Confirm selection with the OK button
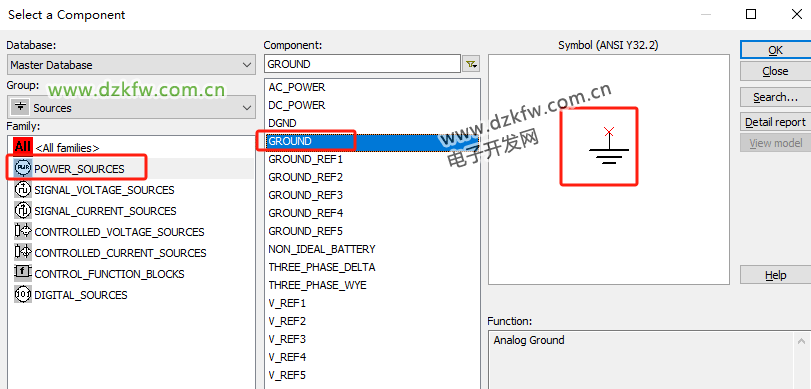 click(x=775, y=50)
